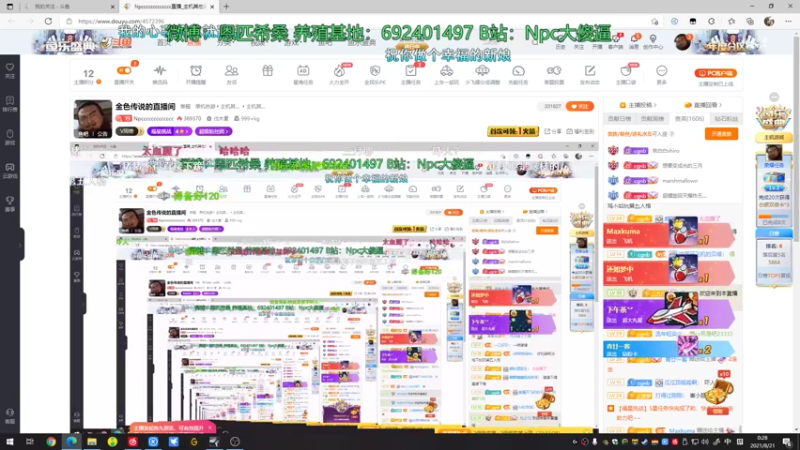Open the 主机游戏 yellow label widget

(774, 137)
